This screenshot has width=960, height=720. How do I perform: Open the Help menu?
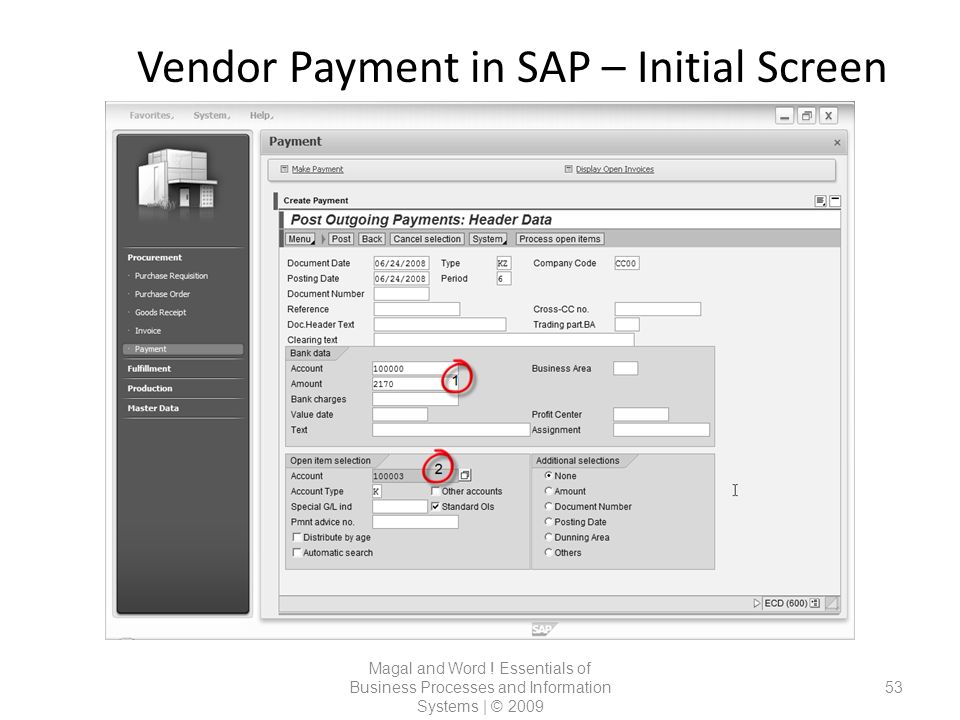[261, 115]
